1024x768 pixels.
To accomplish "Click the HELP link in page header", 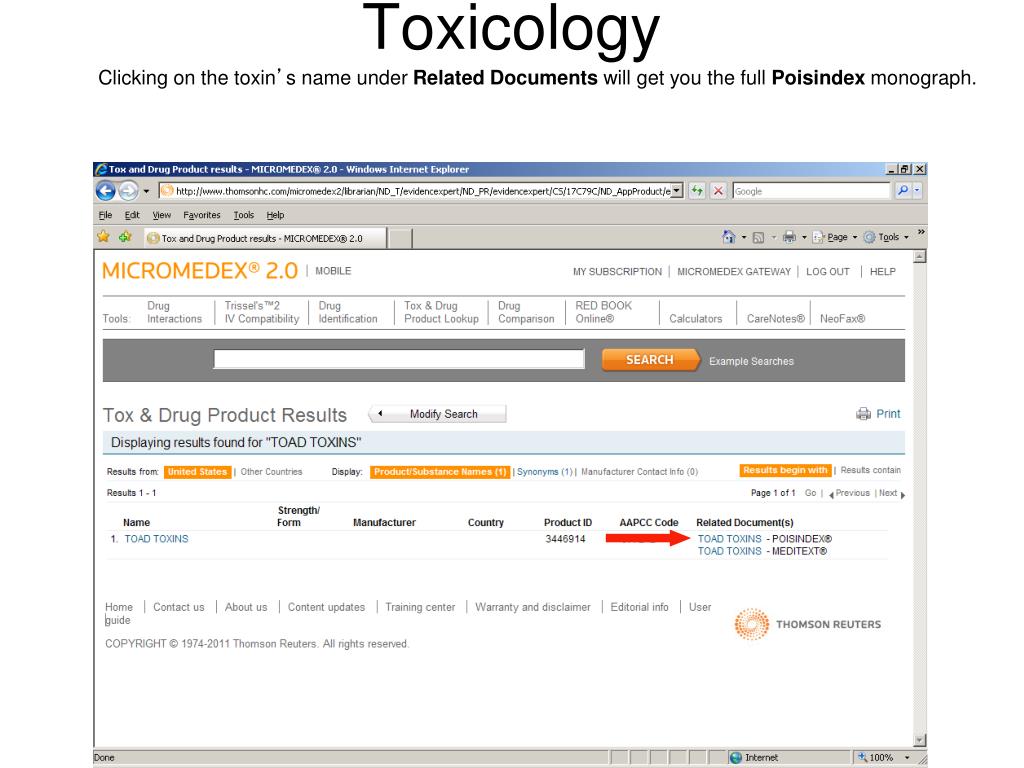I will pyautogui.click(x=882, y=272).
